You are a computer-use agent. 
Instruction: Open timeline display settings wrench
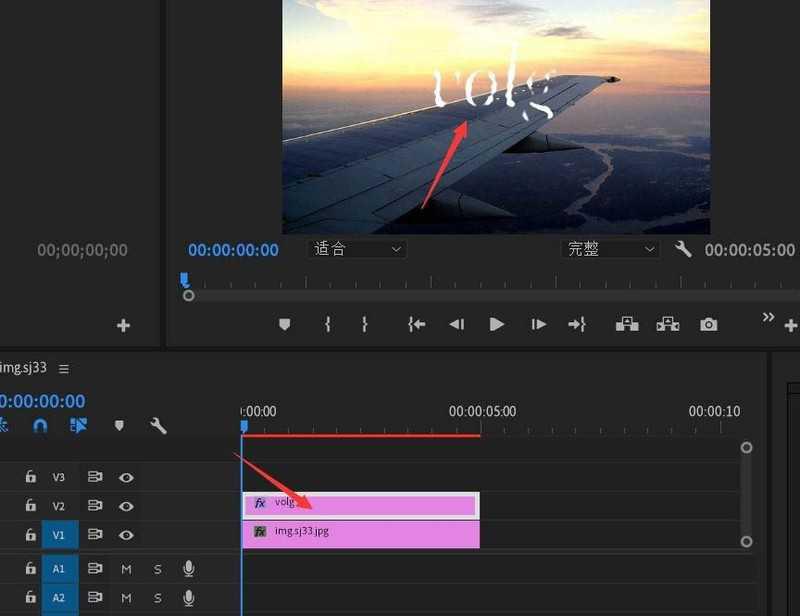158,425
